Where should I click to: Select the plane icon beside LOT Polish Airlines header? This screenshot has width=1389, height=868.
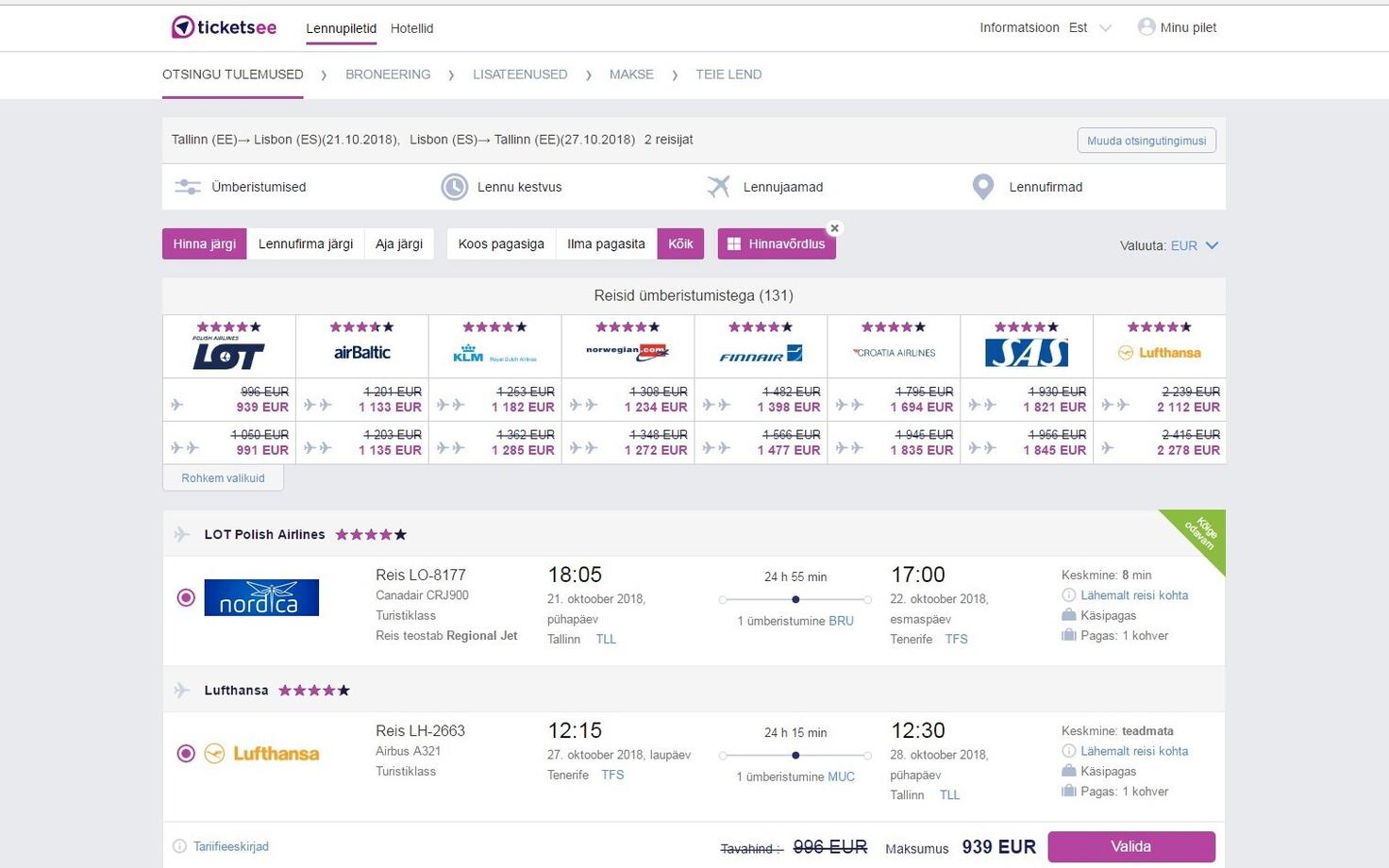[182, 534]
